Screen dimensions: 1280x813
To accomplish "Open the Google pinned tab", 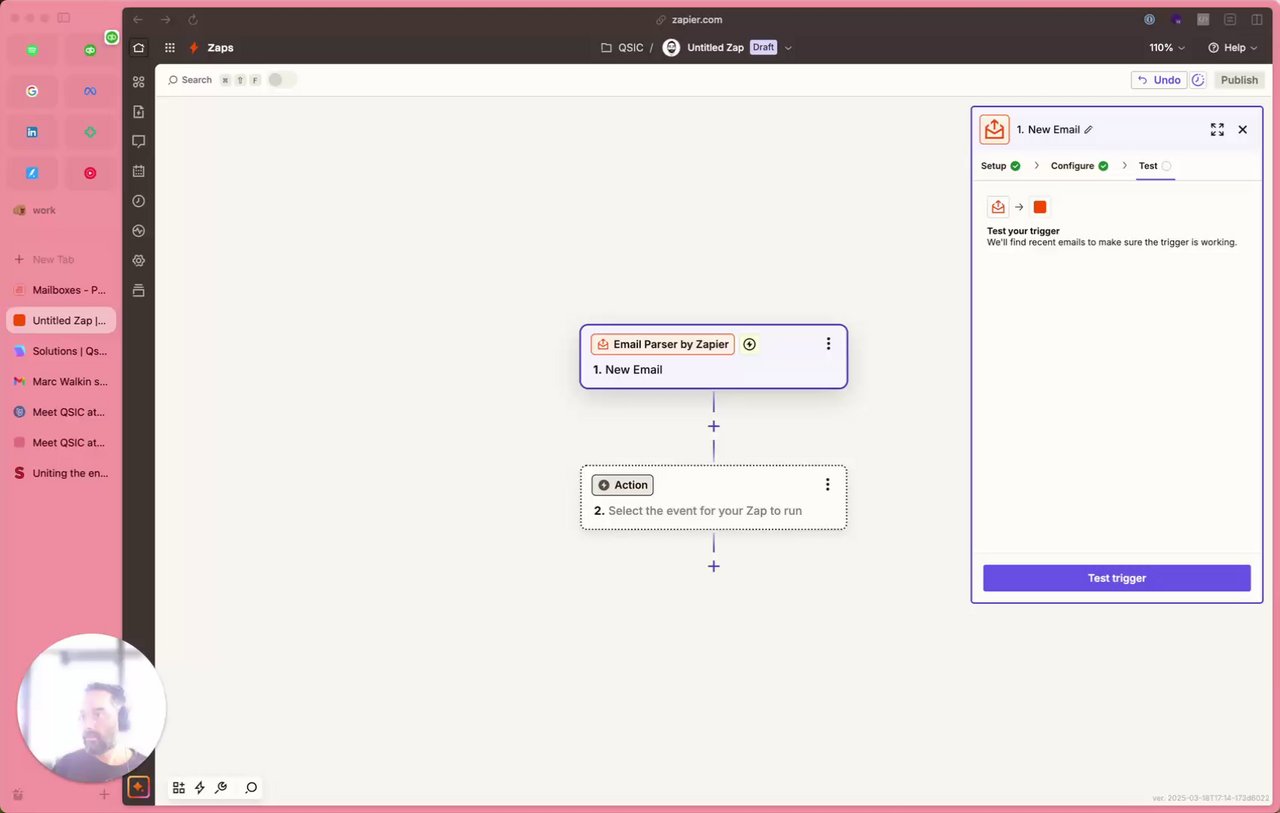I will pyautogui.click(x=32, y=91).
